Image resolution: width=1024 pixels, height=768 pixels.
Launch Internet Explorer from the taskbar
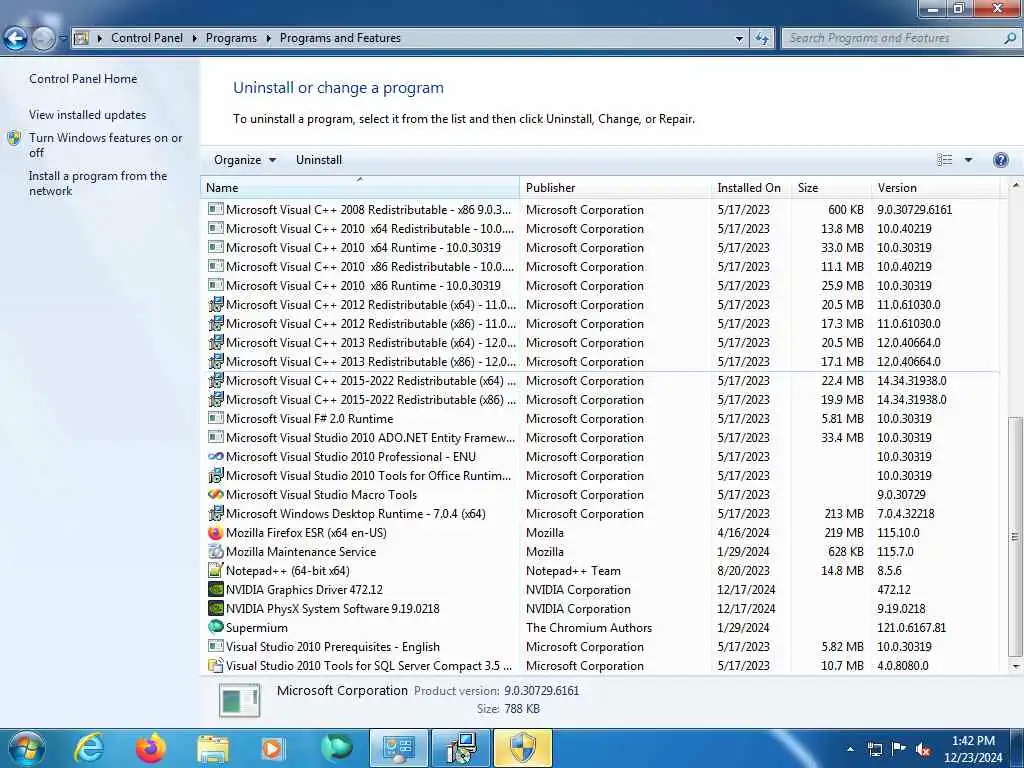[x=89, y=748]
